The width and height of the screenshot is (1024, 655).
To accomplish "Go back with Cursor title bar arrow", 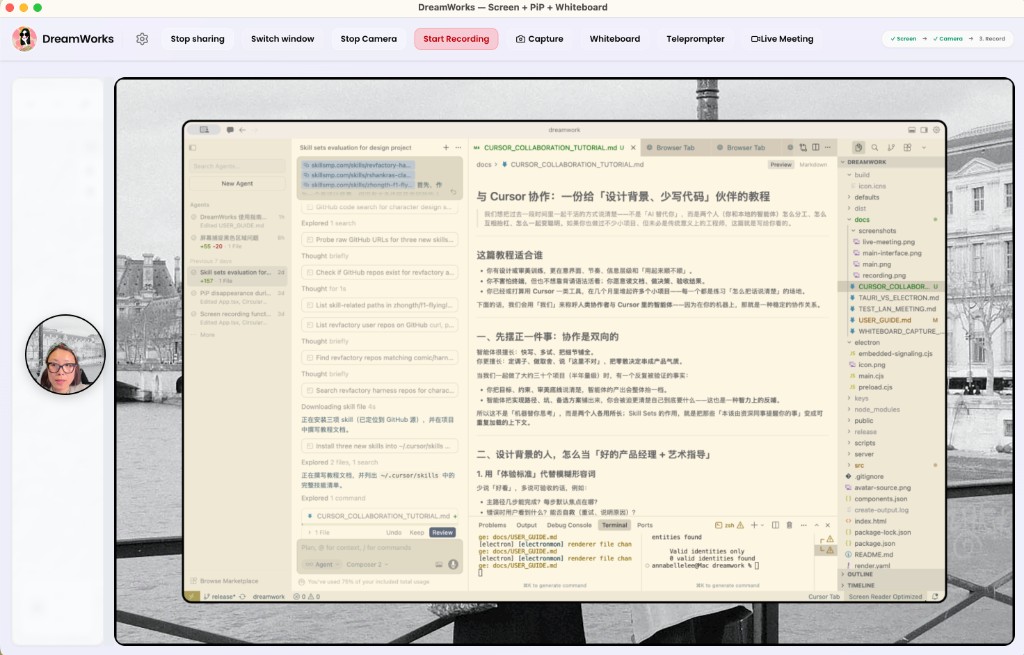I will 242,130.
